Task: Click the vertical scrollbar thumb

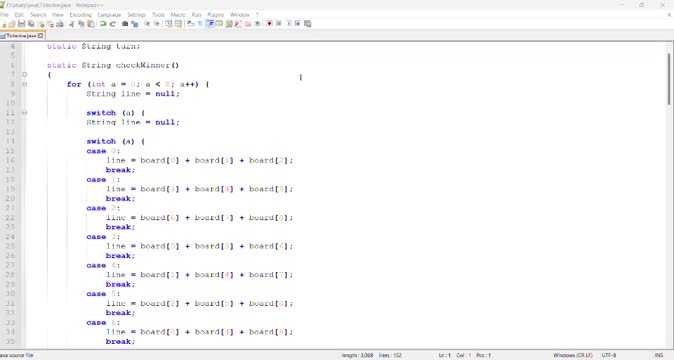Action: pyautogui.click(x=669, y=79)
